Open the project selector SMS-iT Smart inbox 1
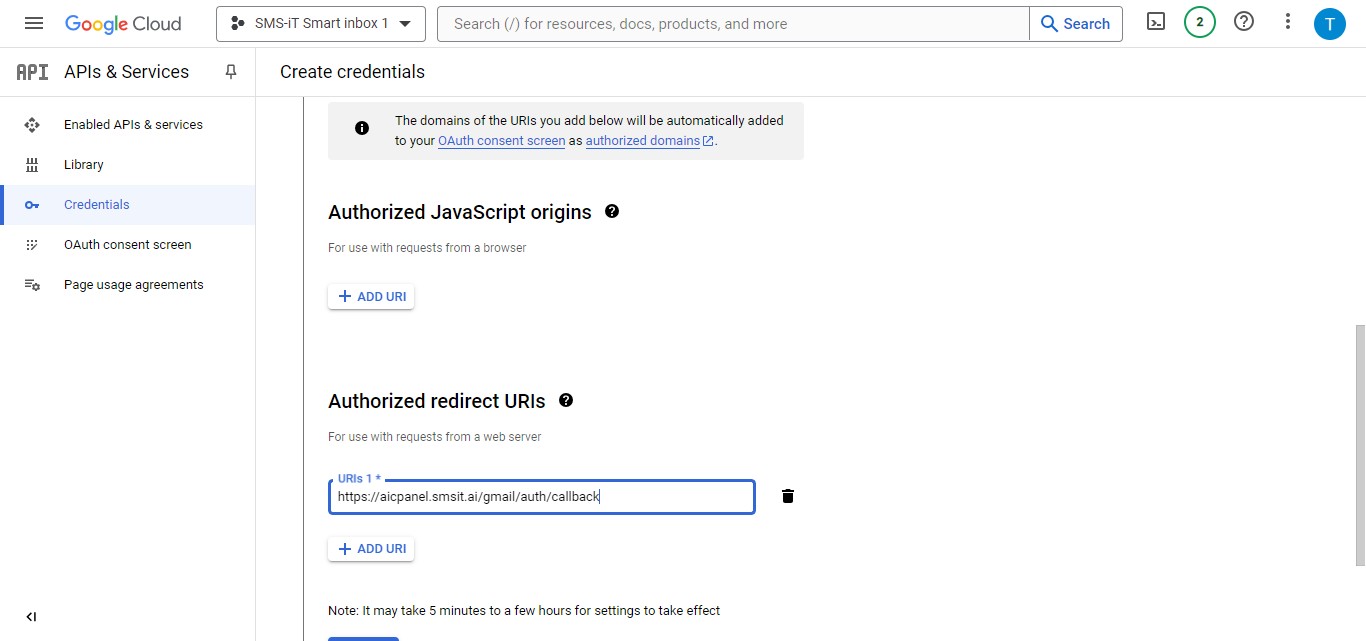1366x641 pixels. coord(320,23)
